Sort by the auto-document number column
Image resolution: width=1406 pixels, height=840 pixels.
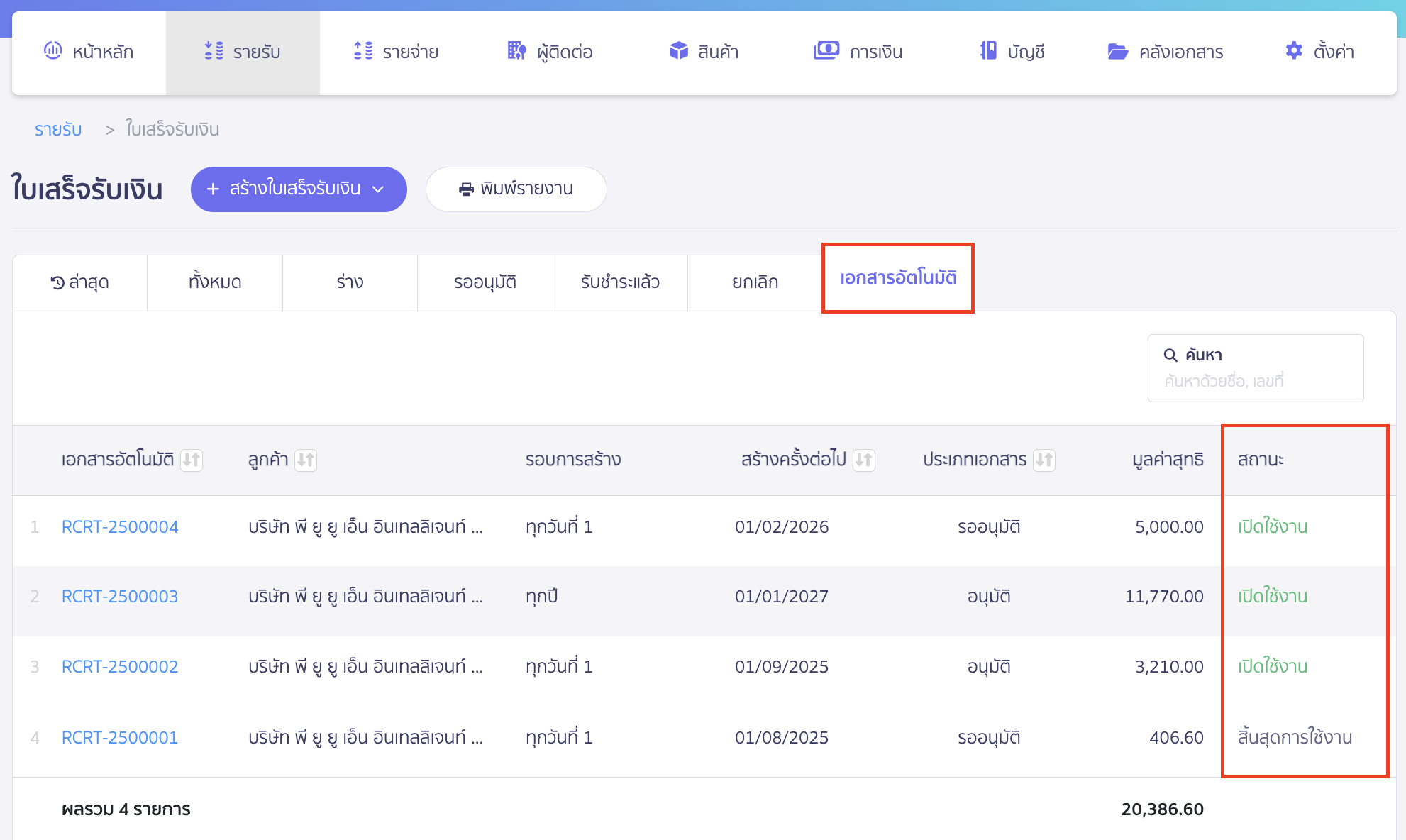[x=192, y=460]
